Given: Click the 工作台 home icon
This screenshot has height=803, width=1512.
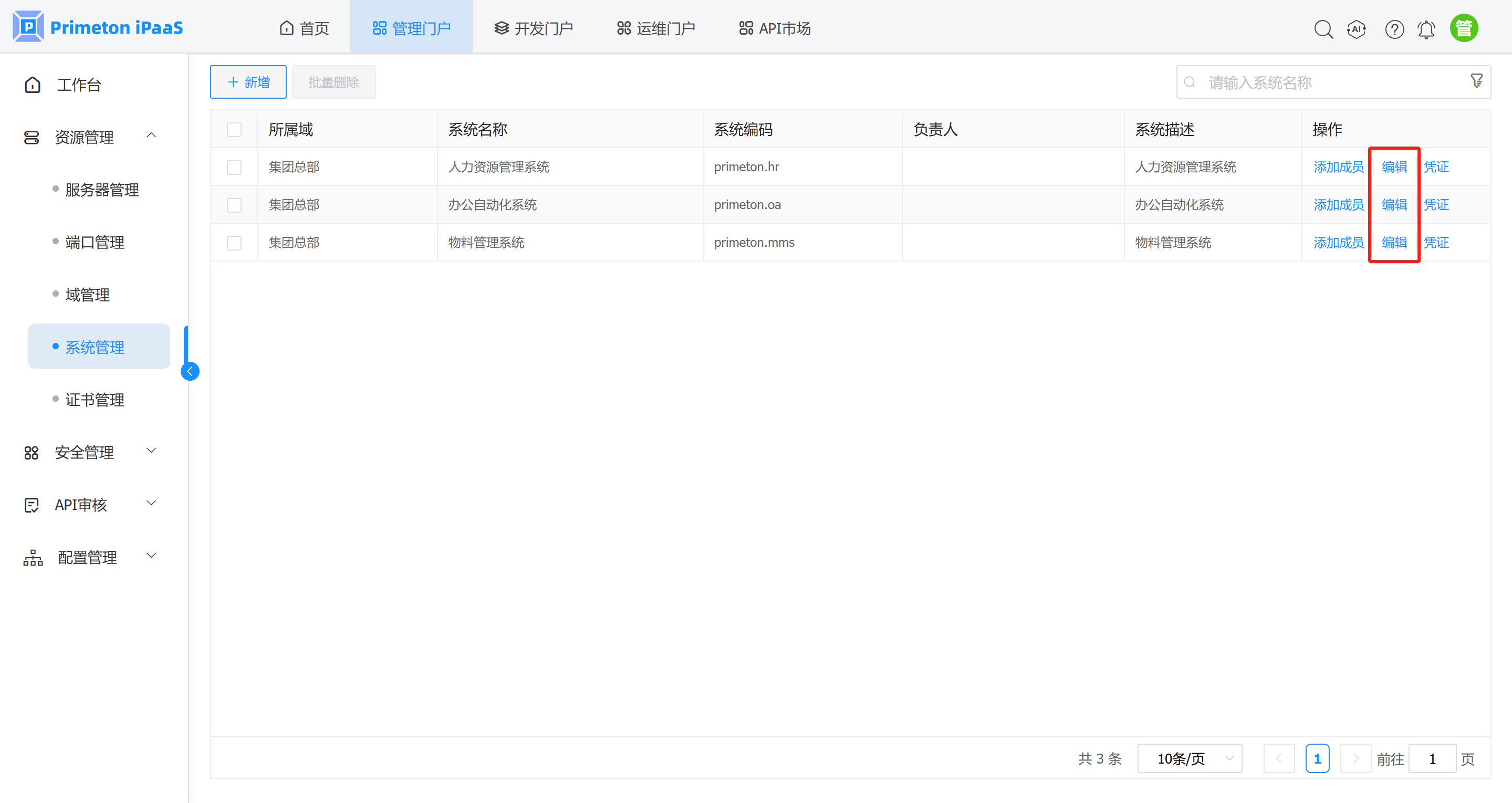Looking at the screenshot, I should 32,84.
